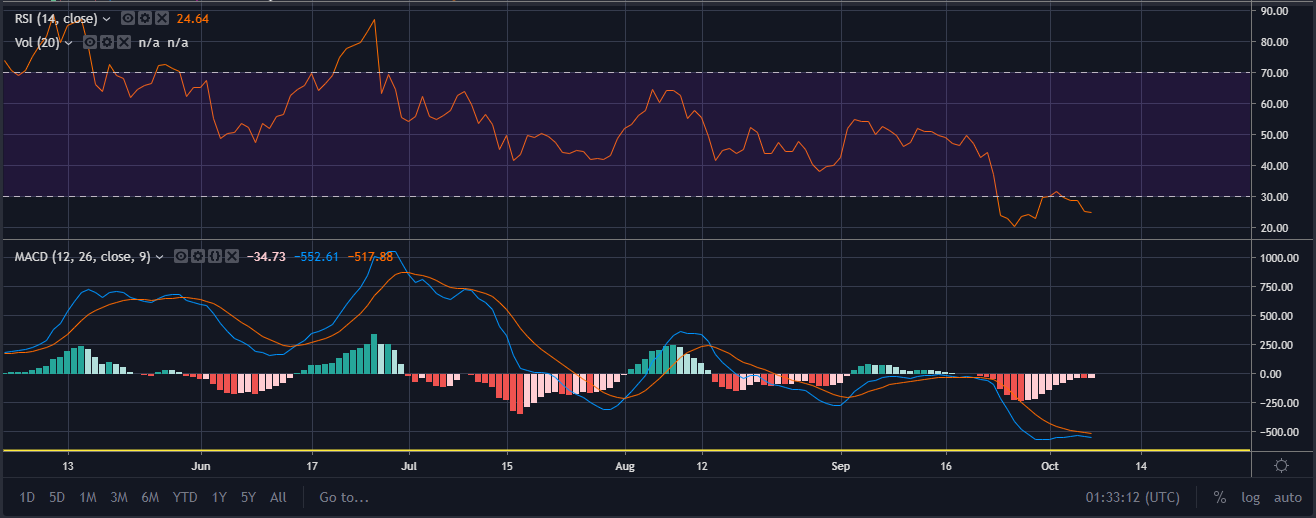Expand the RSI (14, close) dropdown arrow
The image size is (1316, 518).
pos(106,18)
